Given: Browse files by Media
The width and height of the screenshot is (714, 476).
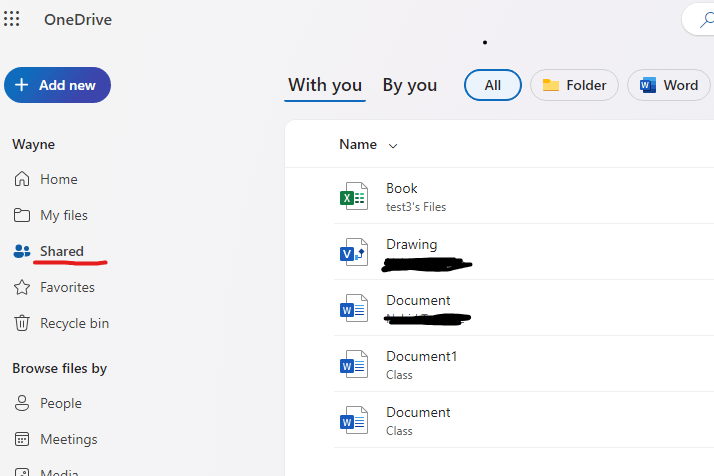Looking at the screenshot, I should tap(59, 472).
